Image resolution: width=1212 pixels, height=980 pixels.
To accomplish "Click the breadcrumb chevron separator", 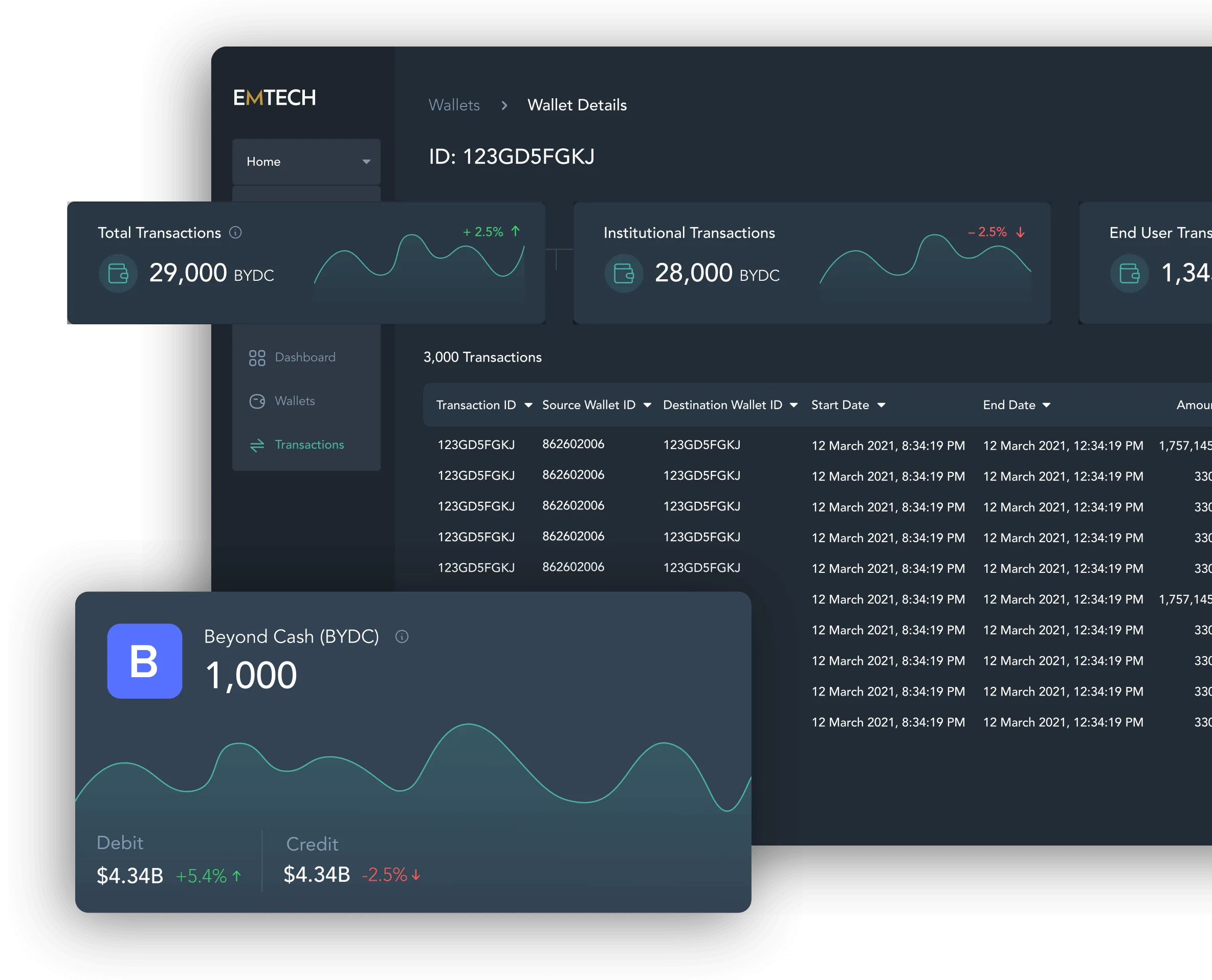I will [504, 105].
